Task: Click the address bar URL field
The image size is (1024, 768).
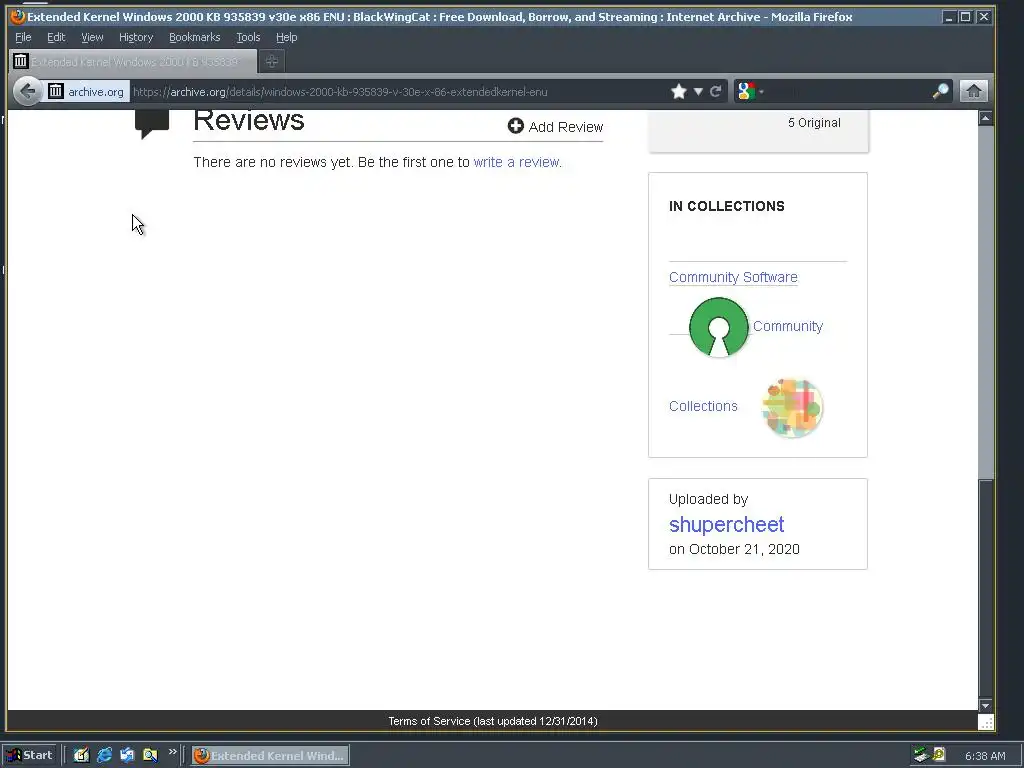Action: 398,91
